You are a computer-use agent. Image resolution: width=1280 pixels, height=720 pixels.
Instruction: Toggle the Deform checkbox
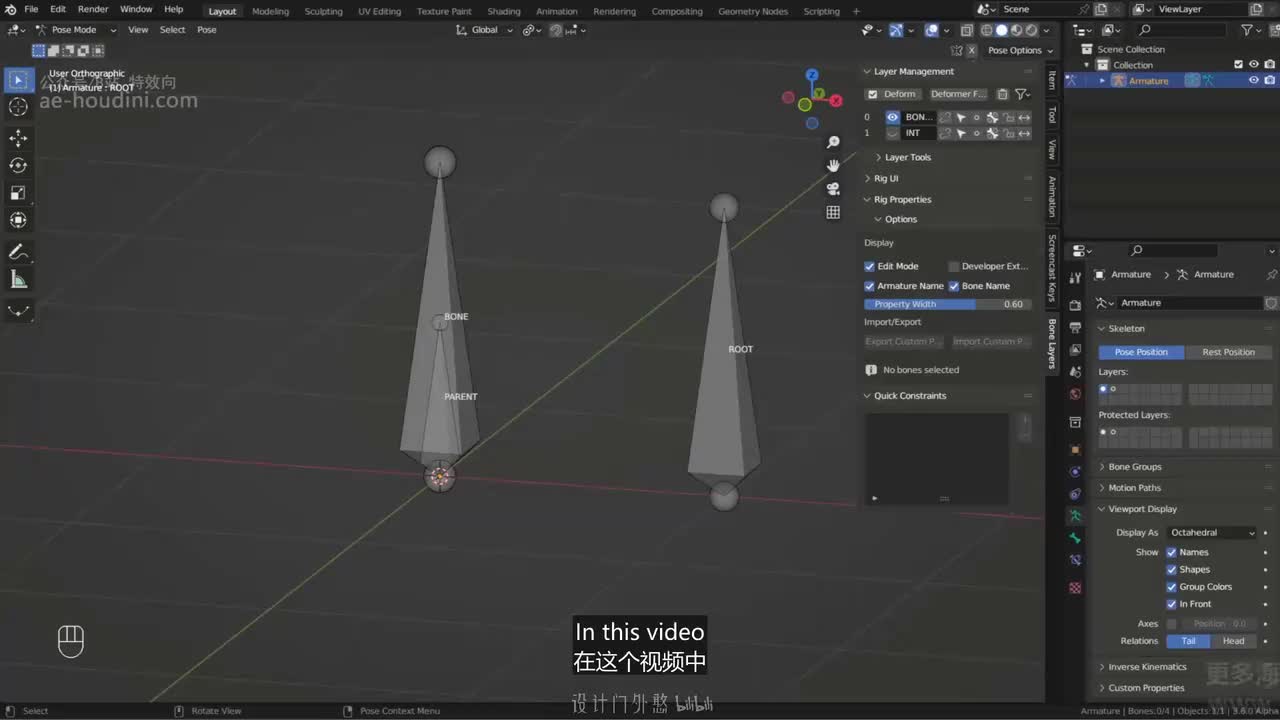point(872,94)
